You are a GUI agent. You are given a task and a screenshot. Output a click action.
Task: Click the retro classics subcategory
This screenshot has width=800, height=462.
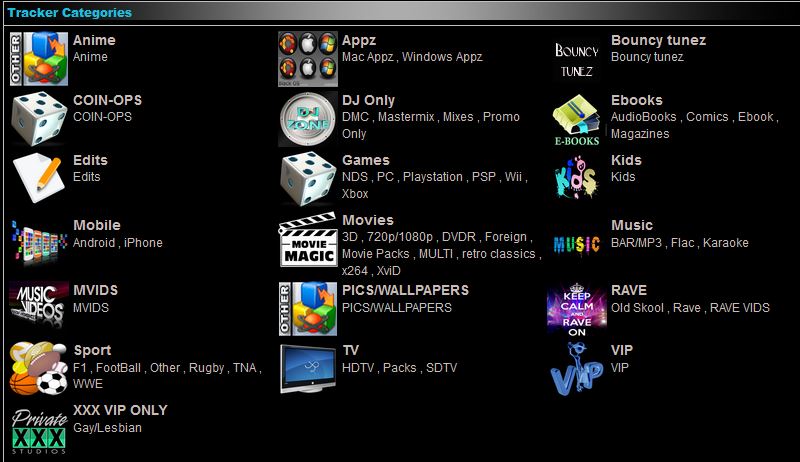(x=498, y=254)
